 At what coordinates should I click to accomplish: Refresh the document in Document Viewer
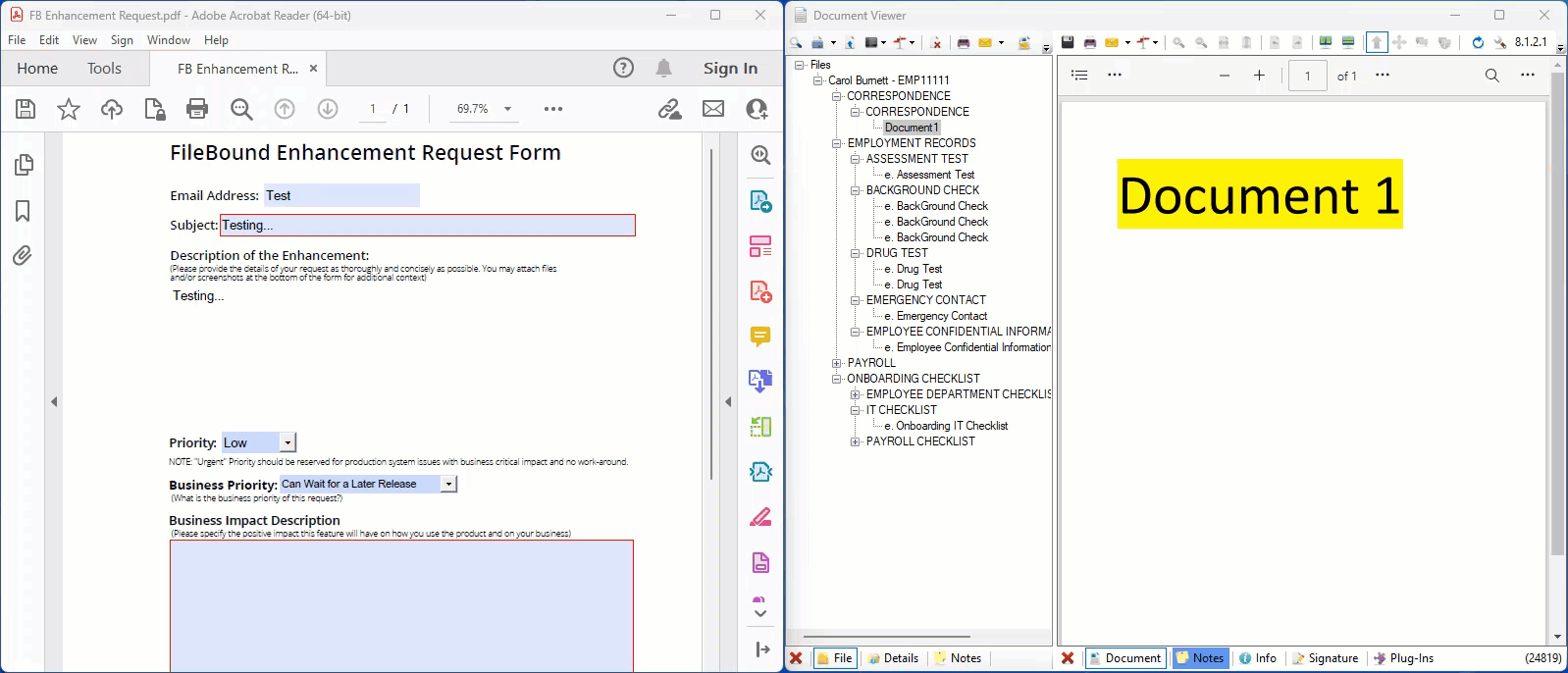1478,42
